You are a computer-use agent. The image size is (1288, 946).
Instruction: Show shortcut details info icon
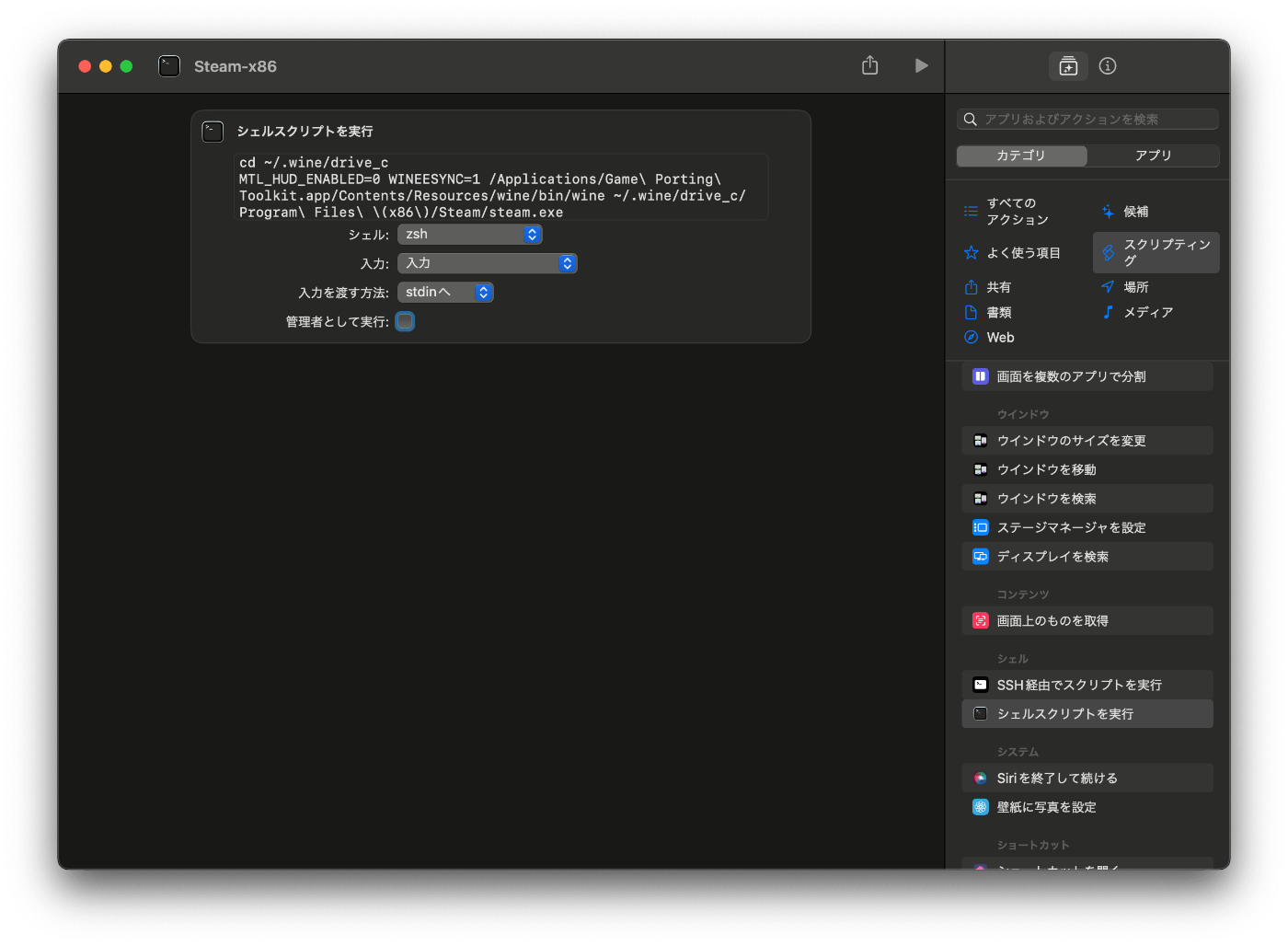coord(1108,66)
